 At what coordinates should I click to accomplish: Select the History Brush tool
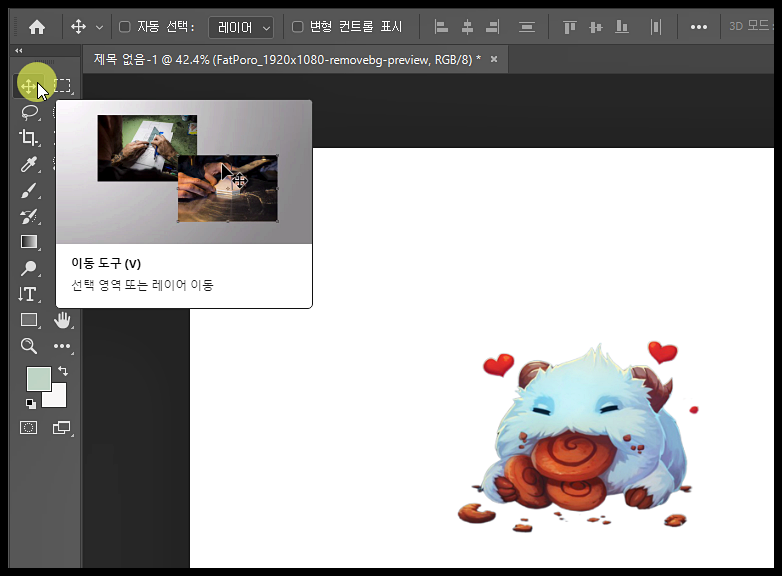tap(29, 216)
